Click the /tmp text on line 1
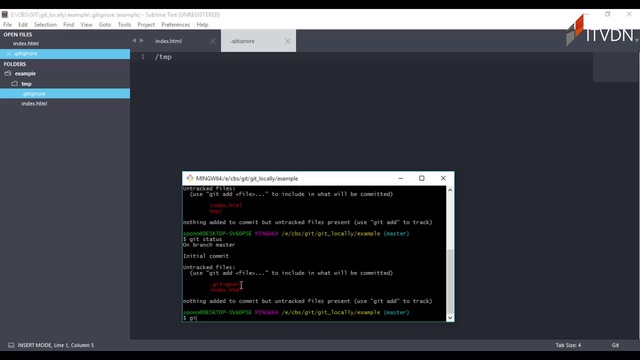 pyautogui.click(x=163, y=57)
